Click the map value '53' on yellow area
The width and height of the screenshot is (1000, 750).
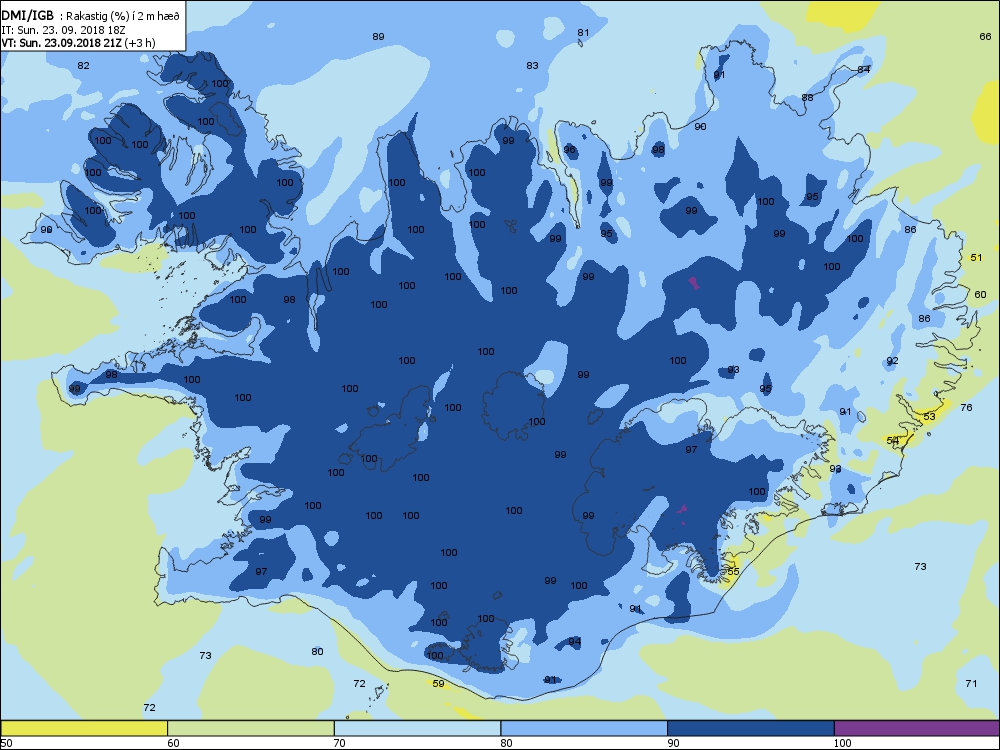pos(929,416)
